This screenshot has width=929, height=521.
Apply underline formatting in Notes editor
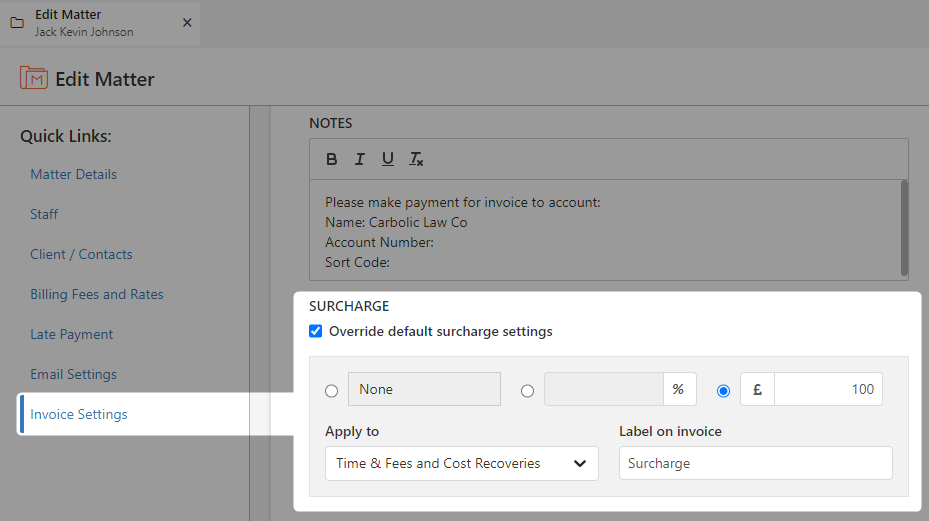387,159
